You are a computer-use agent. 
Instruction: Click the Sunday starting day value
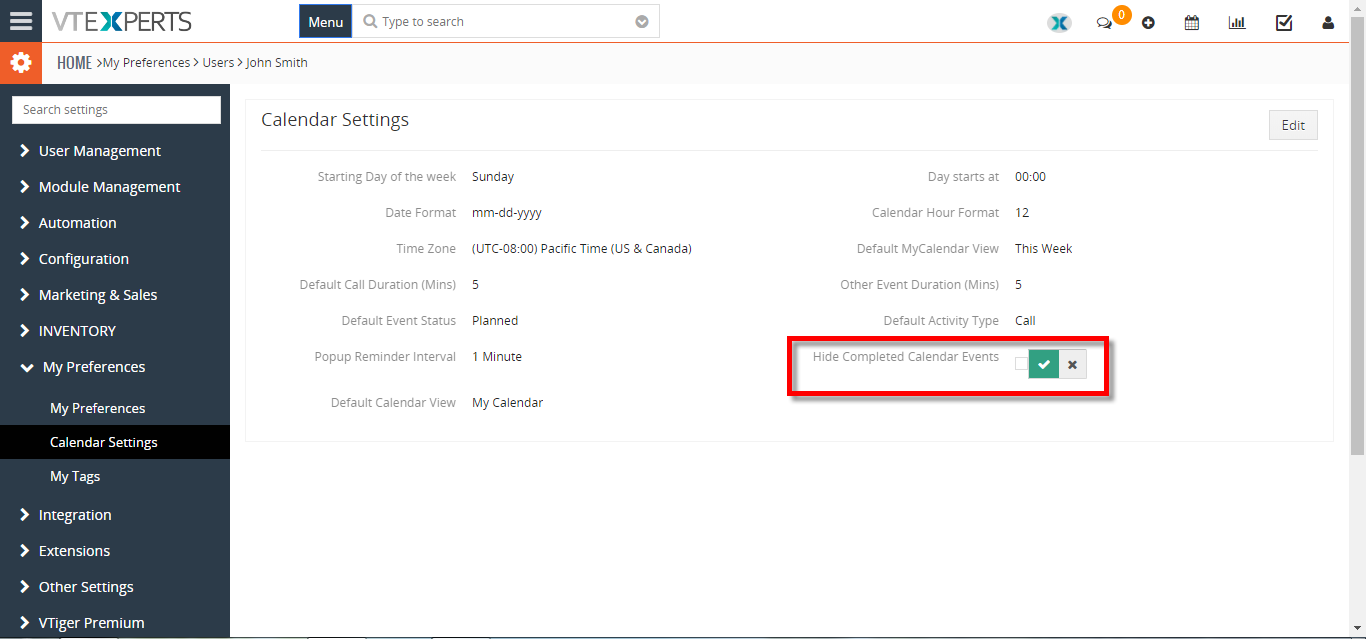pyautogui.click(x=493, y=177)
